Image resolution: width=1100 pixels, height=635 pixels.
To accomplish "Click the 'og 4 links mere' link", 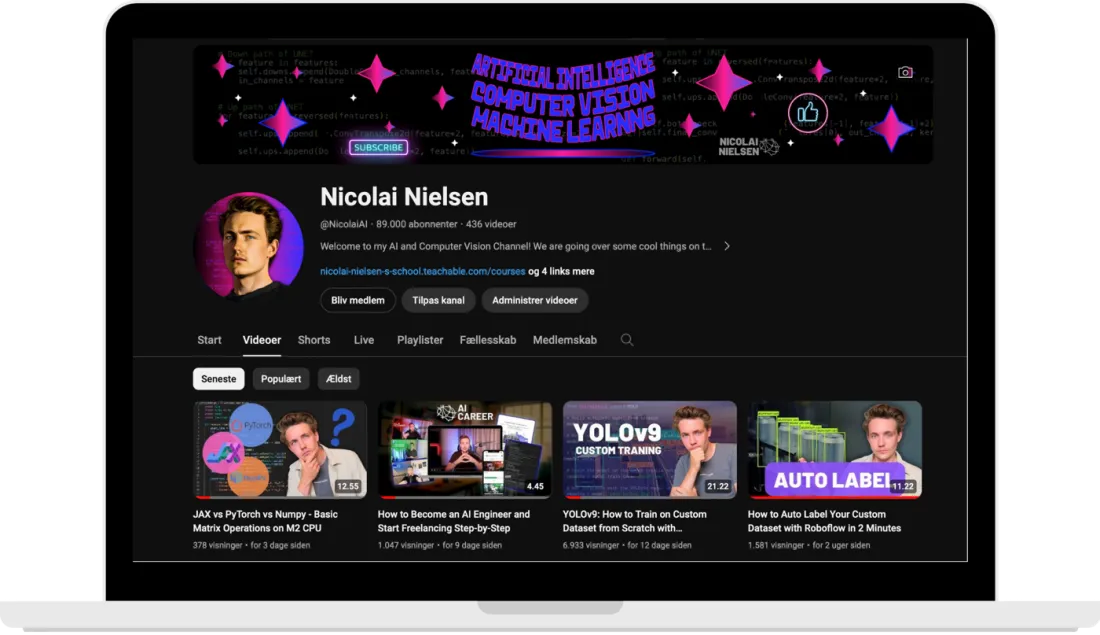I will (x=561, y=272).
